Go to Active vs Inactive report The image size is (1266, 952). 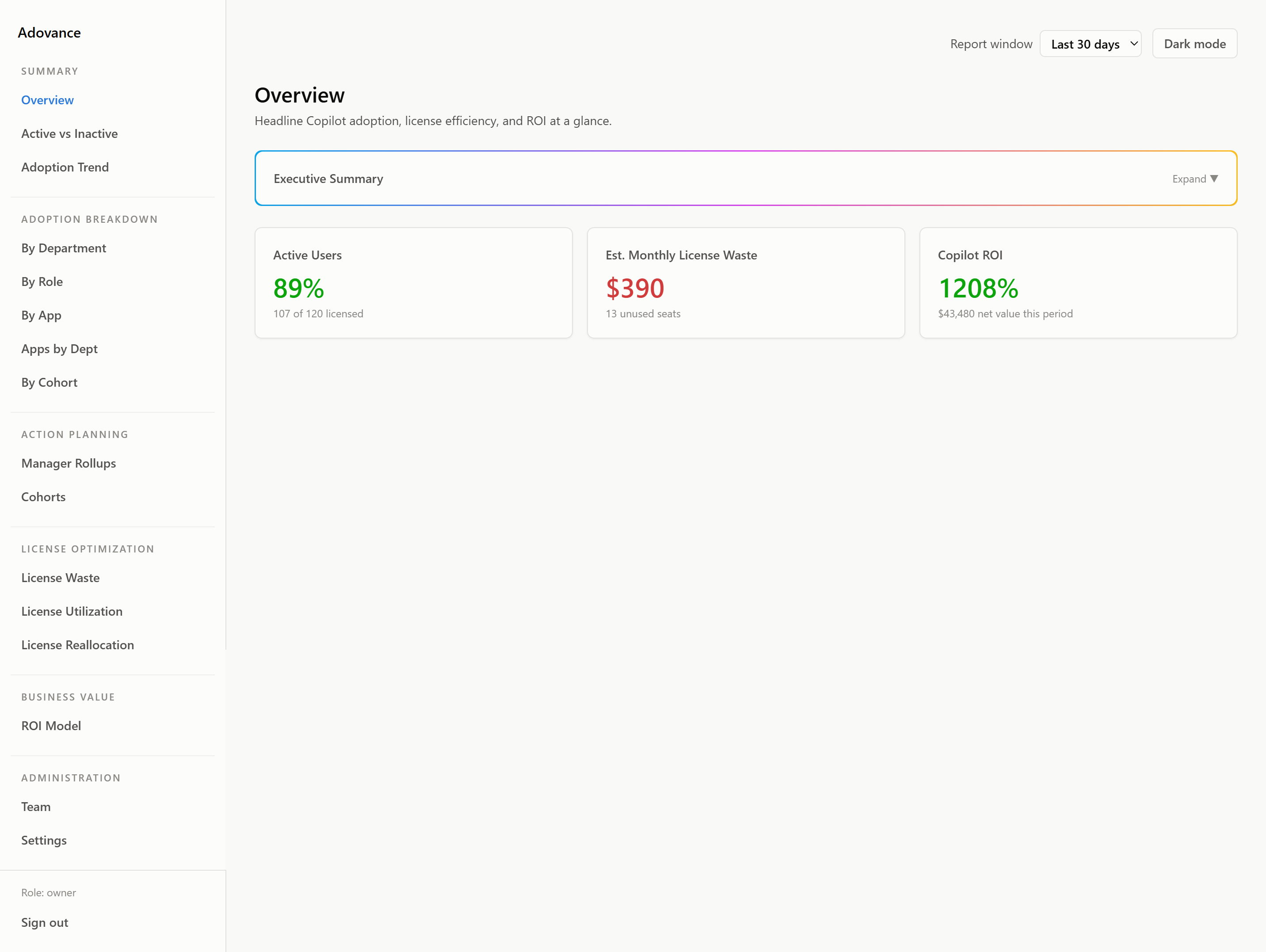[69, 134]
